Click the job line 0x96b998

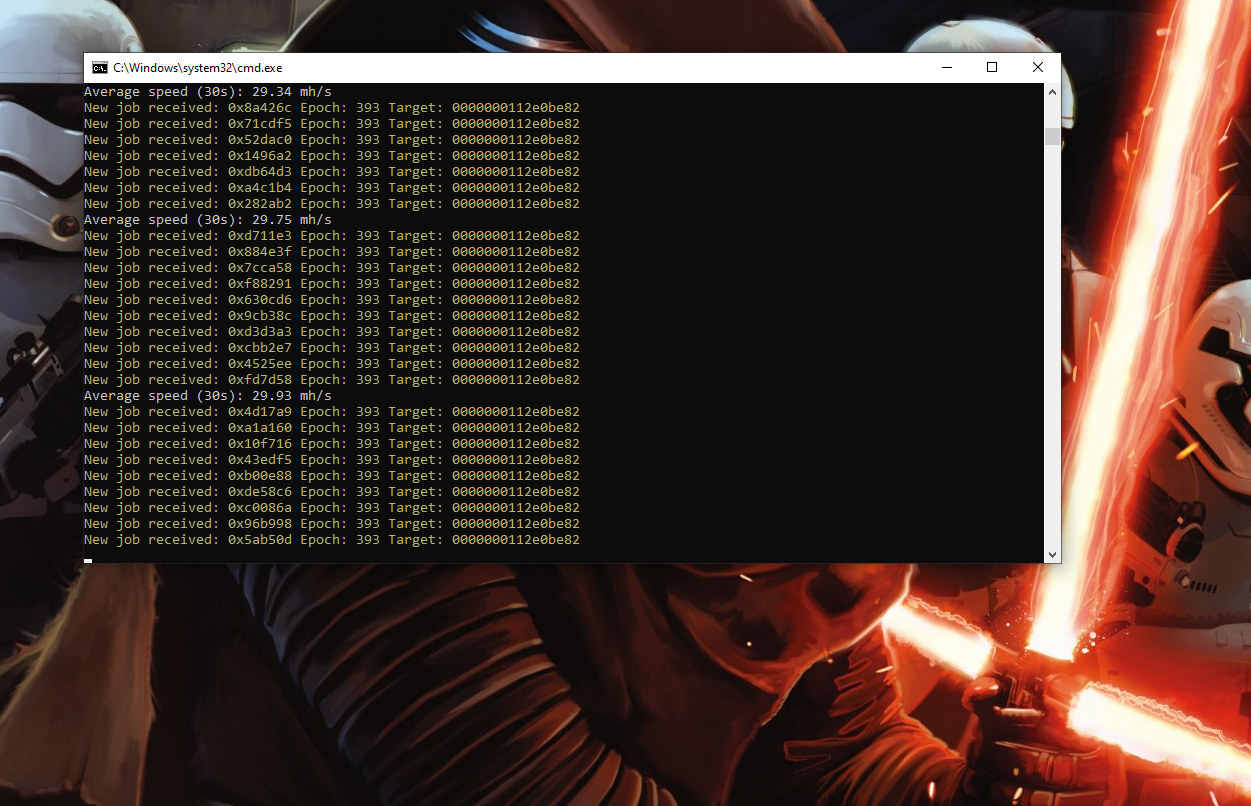(x=332, y=524)
